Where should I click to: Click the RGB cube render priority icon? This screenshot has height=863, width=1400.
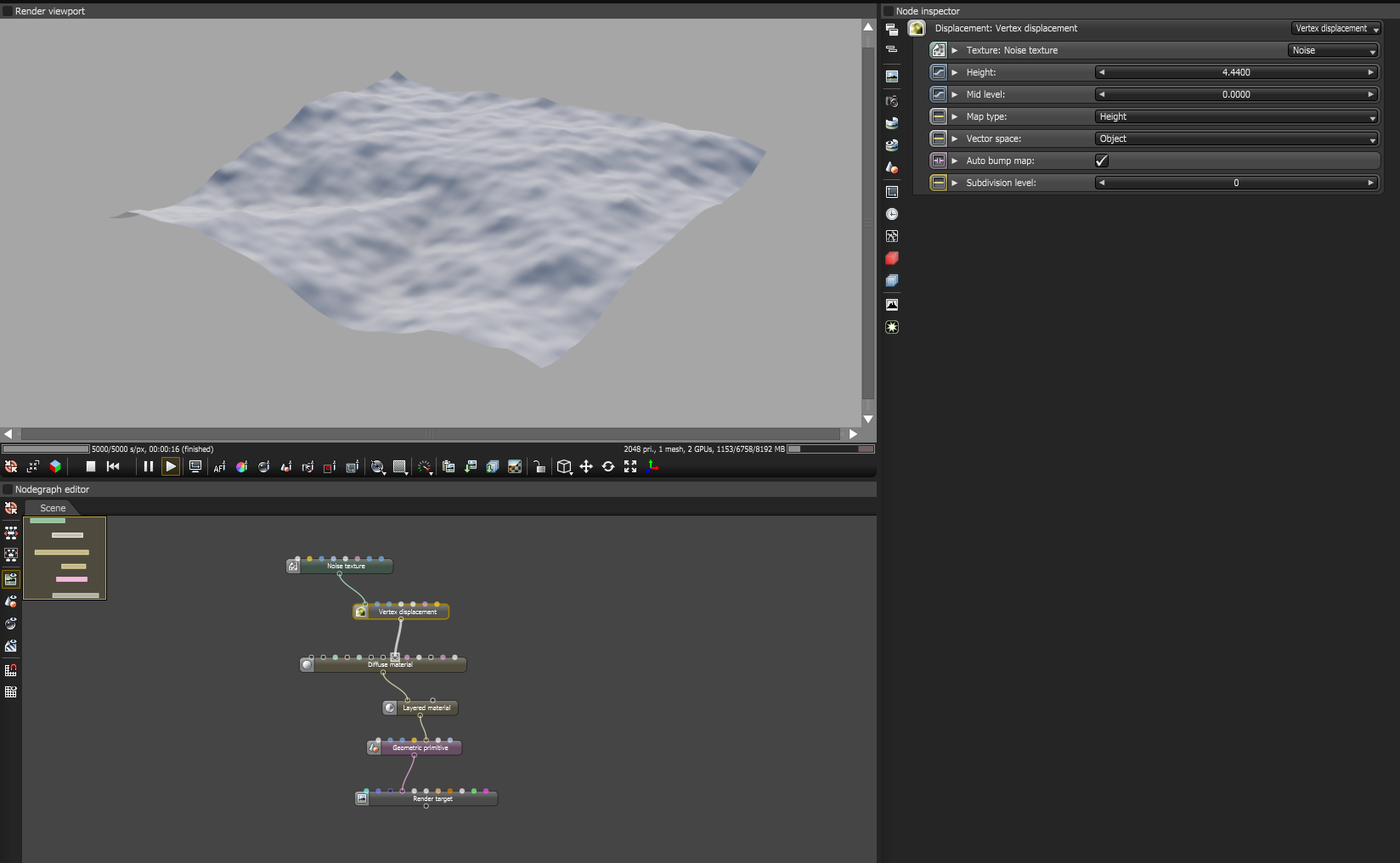tap(55, 466)
